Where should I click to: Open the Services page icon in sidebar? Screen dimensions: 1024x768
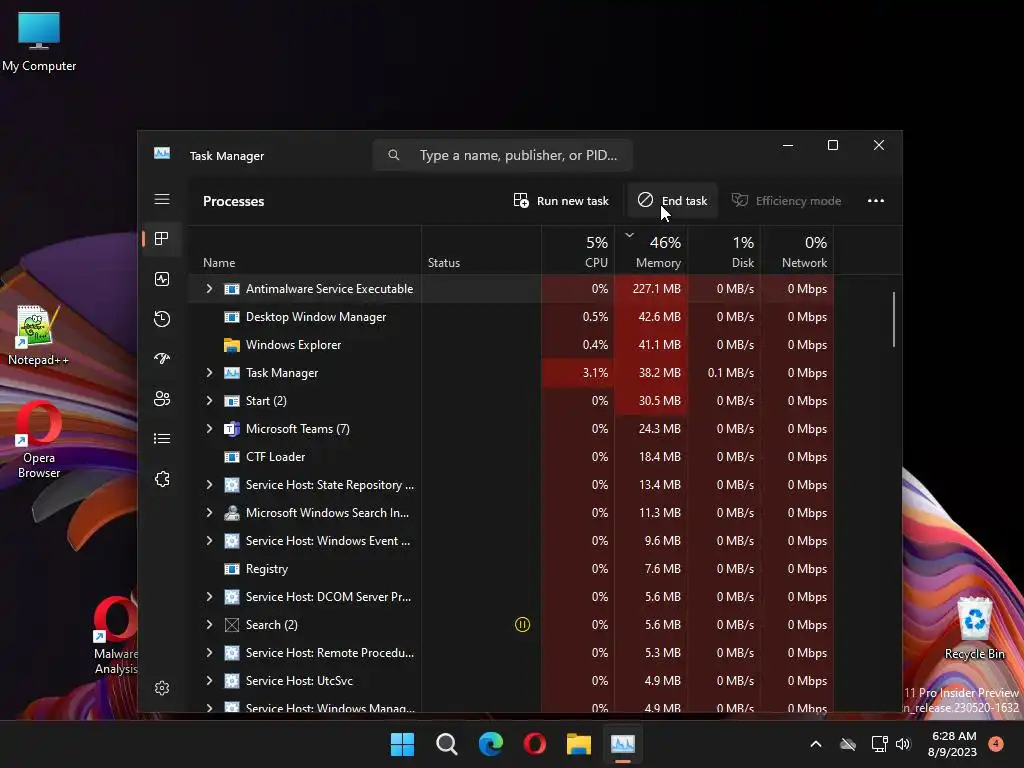(162, 479)
